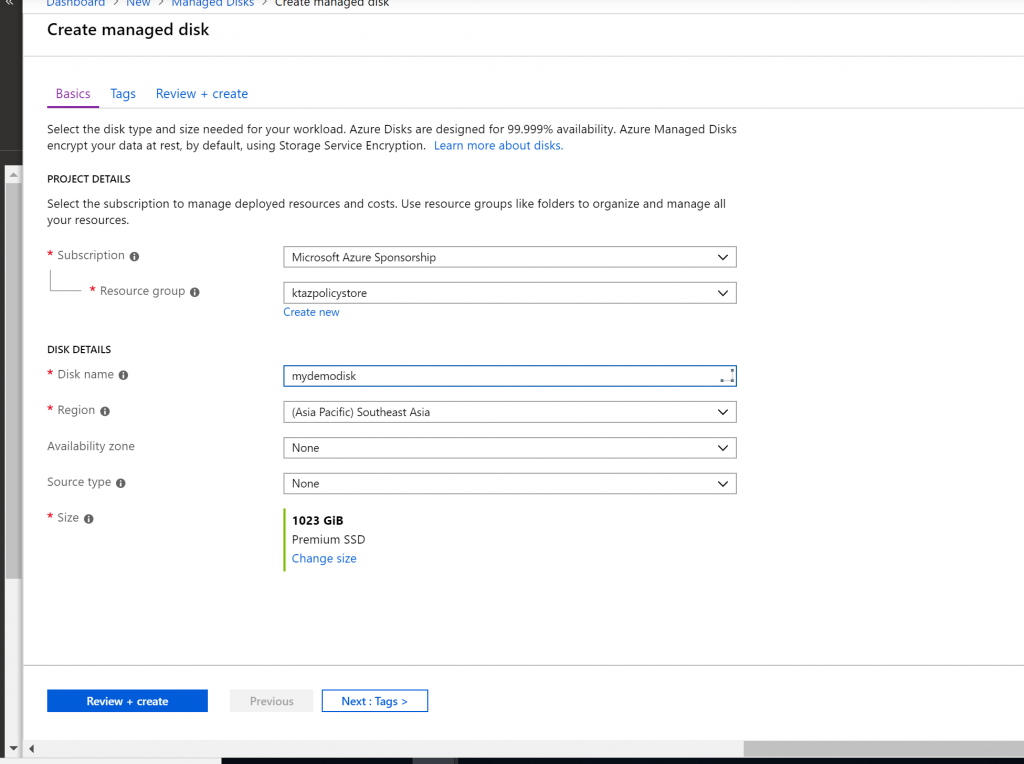Click the scroll up arrow in left pane
Image resolution: width=1024 pixels, height=764 pixels.
click(x=13, y=175)
